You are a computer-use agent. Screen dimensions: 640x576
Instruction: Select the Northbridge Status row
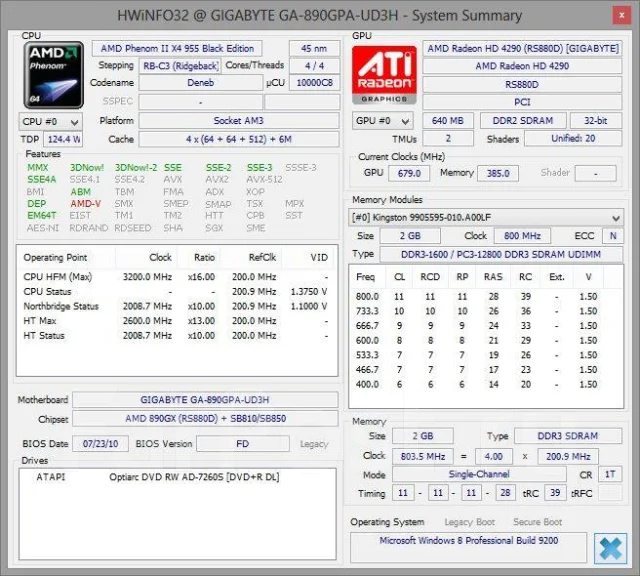[176, 306]
